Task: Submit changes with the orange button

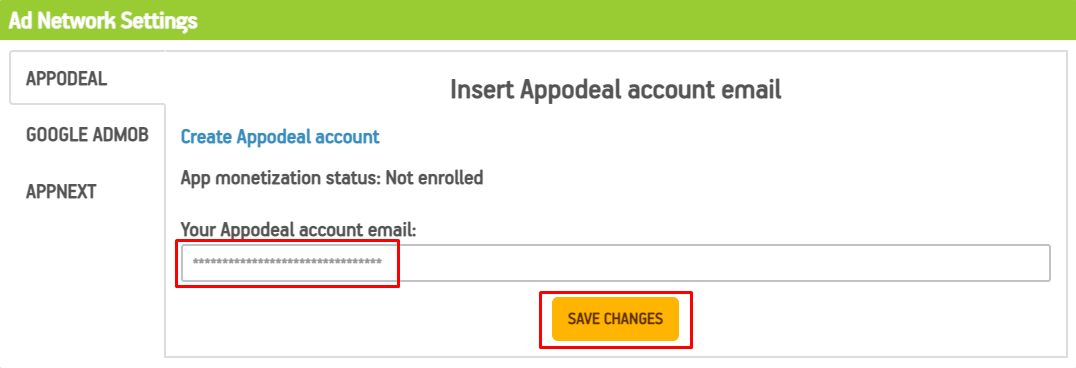Action: click(615, 319)
